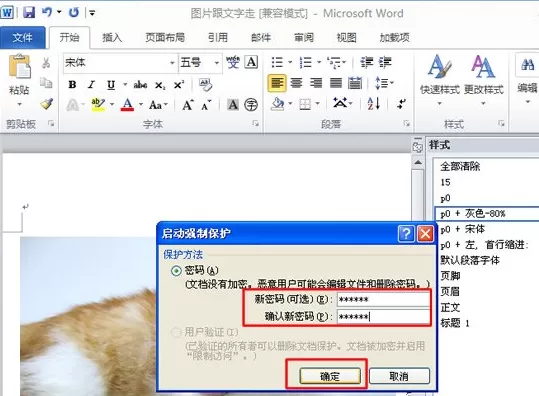Image resolution: width=539 pixels, height=396 pixels.
Task: Click the Sort A-Z icon
Action: point(374,103)
